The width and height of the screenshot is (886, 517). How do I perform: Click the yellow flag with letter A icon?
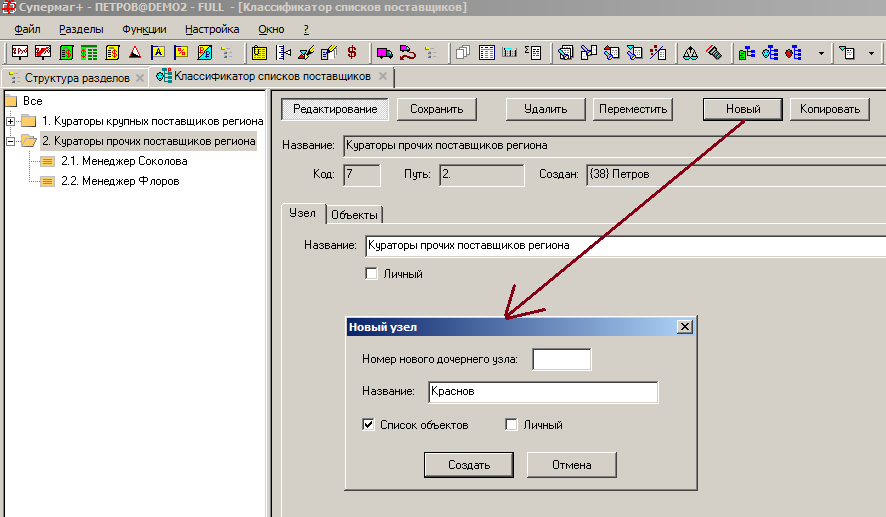(x=158, y=53)
